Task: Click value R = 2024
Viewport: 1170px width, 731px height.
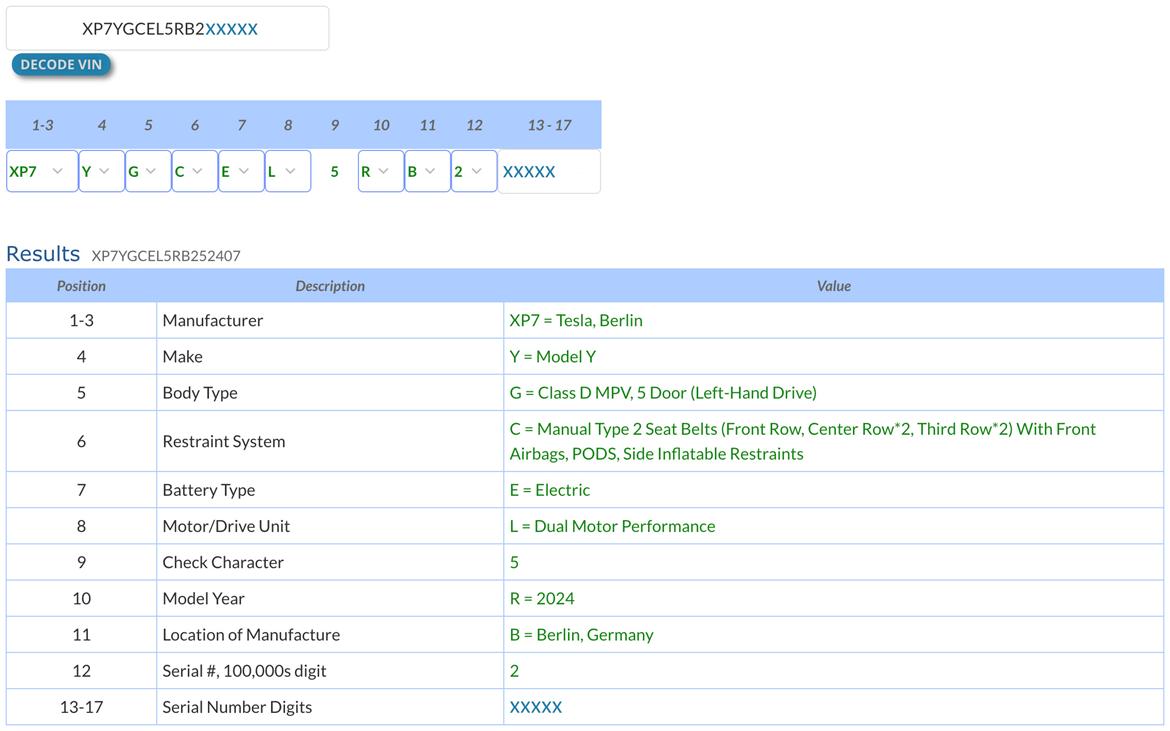Action: 542,598
